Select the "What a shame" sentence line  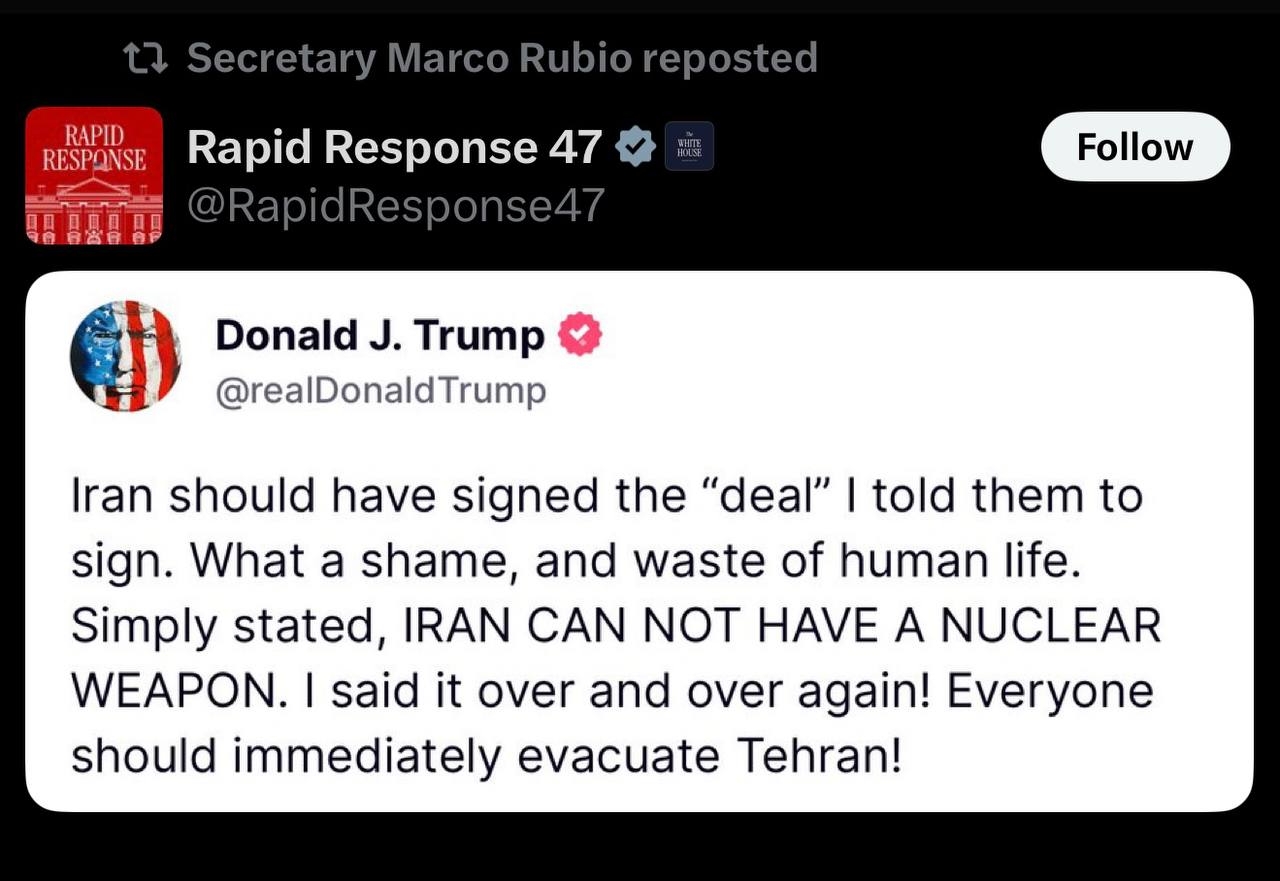[x=576, y=561]
